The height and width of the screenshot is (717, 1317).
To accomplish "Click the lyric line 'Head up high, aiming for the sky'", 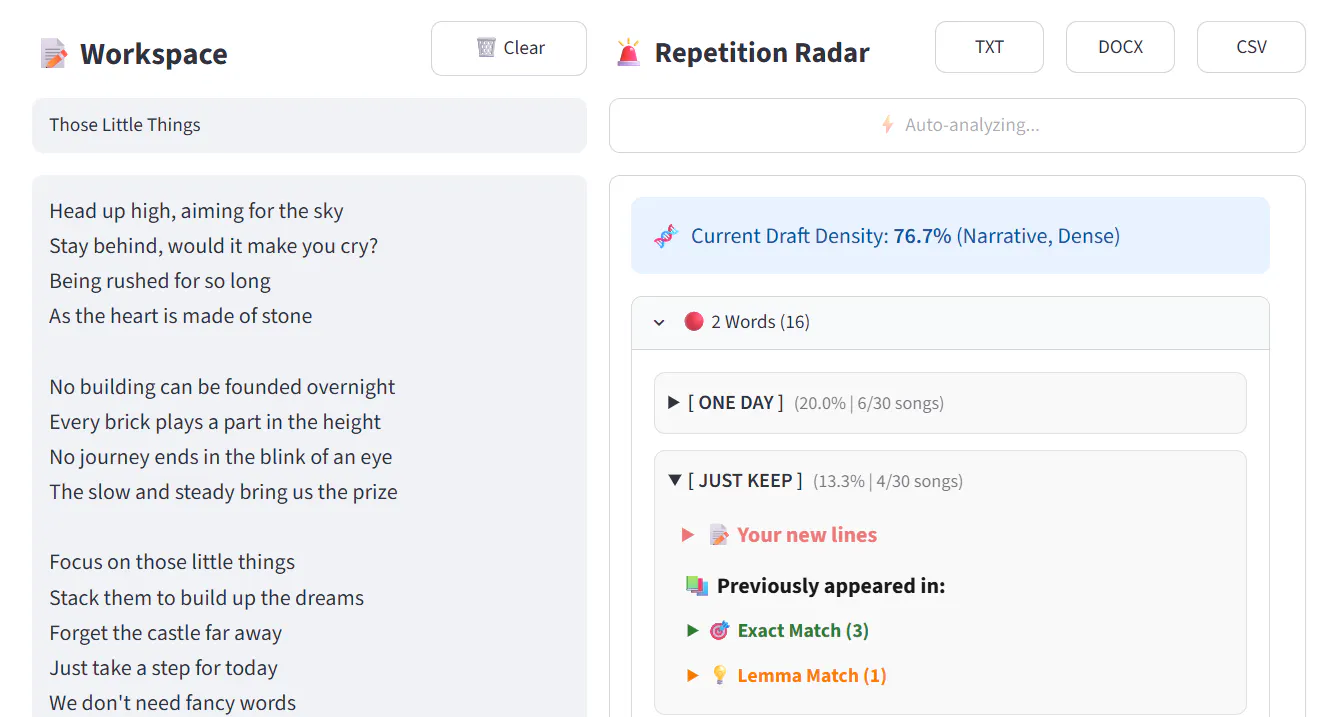I will (x=196, y=211).
